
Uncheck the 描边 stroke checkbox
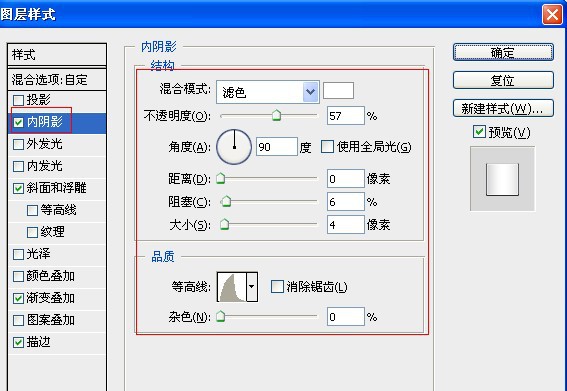pyautogui.click(x=18, y=342)
